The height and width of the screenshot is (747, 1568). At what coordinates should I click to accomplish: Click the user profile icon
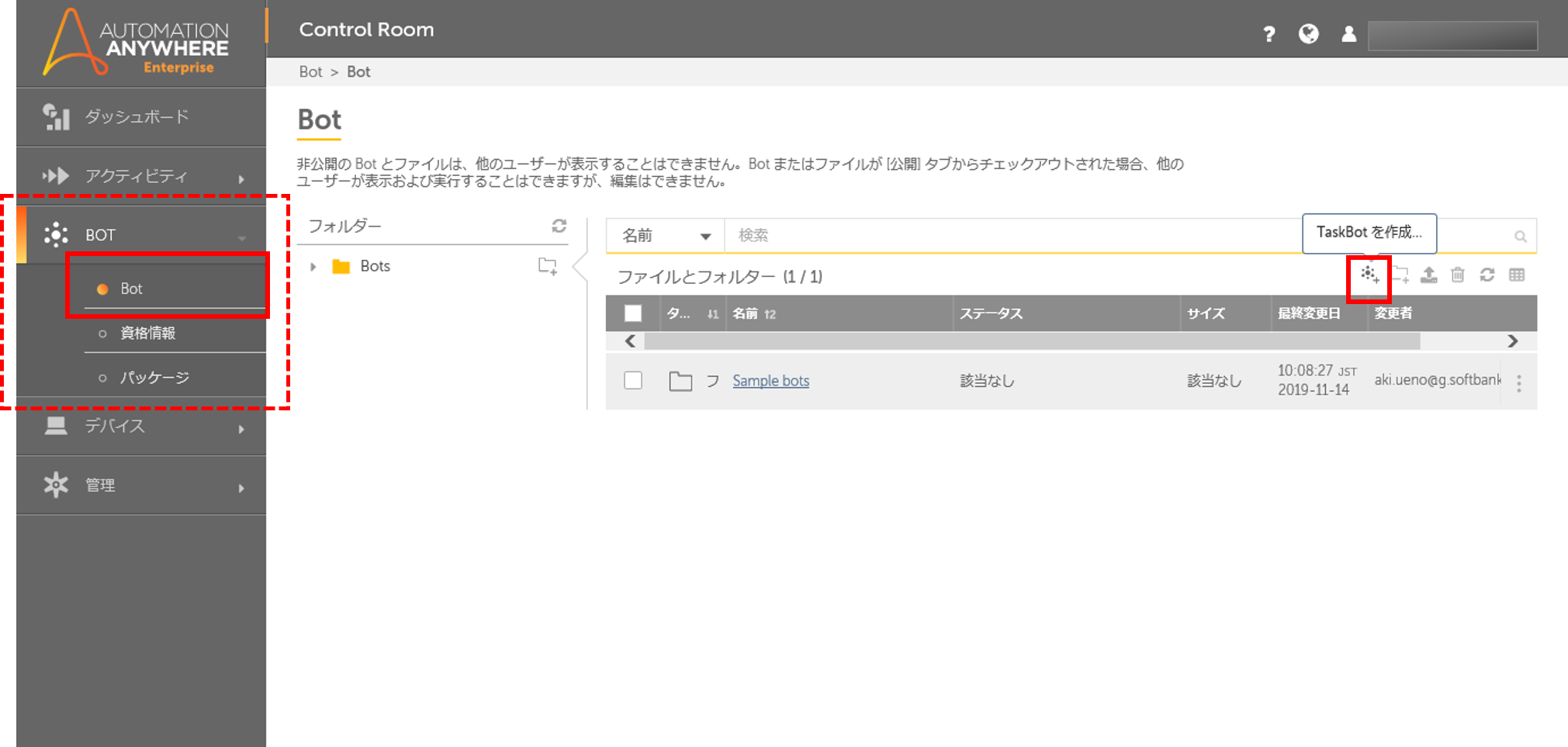1349,34
